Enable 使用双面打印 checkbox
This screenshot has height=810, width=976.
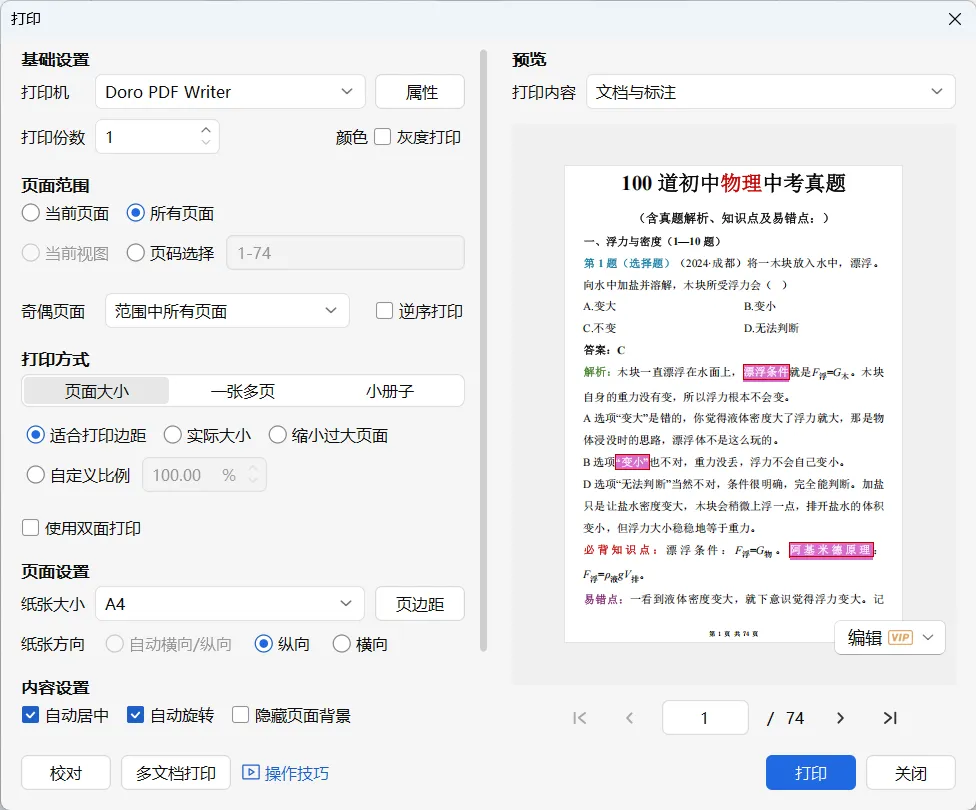click(x=30, y=528)
